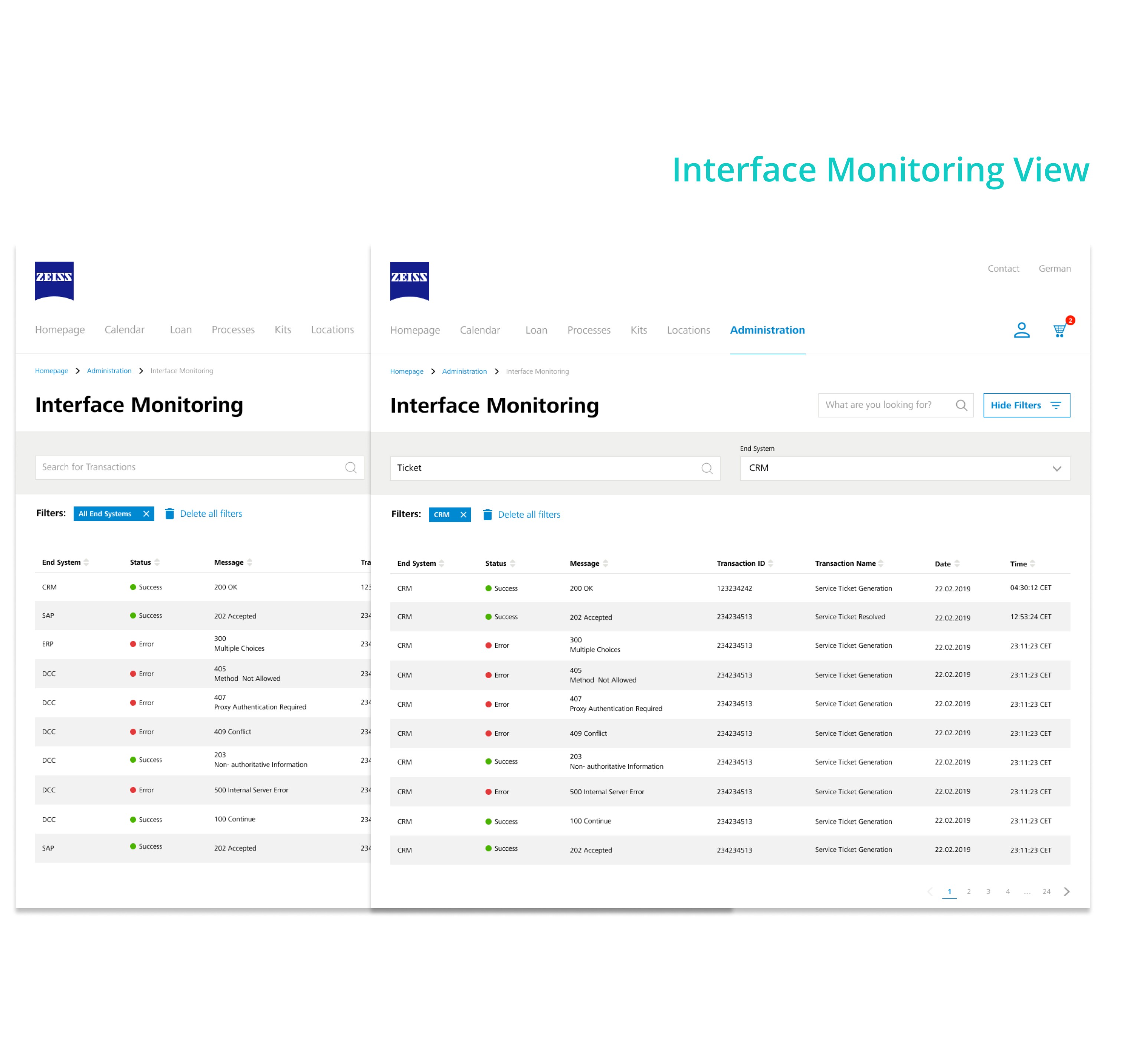Click the user profile icon
This screenshot has width=1140, height=1064.
[1021, 330]
